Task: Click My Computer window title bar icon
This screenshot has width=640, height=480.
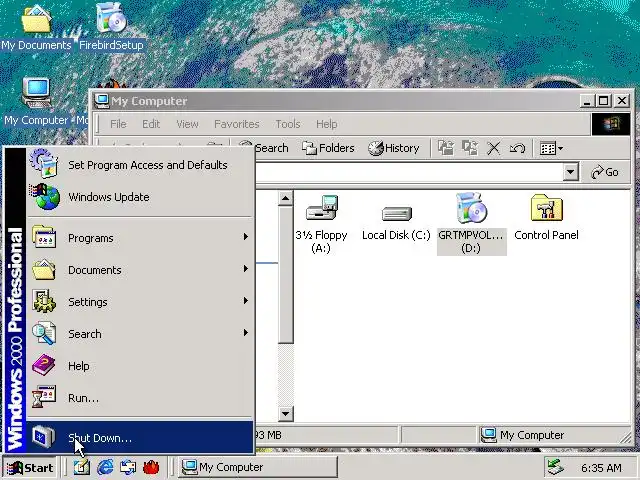Action: point(101,100)
